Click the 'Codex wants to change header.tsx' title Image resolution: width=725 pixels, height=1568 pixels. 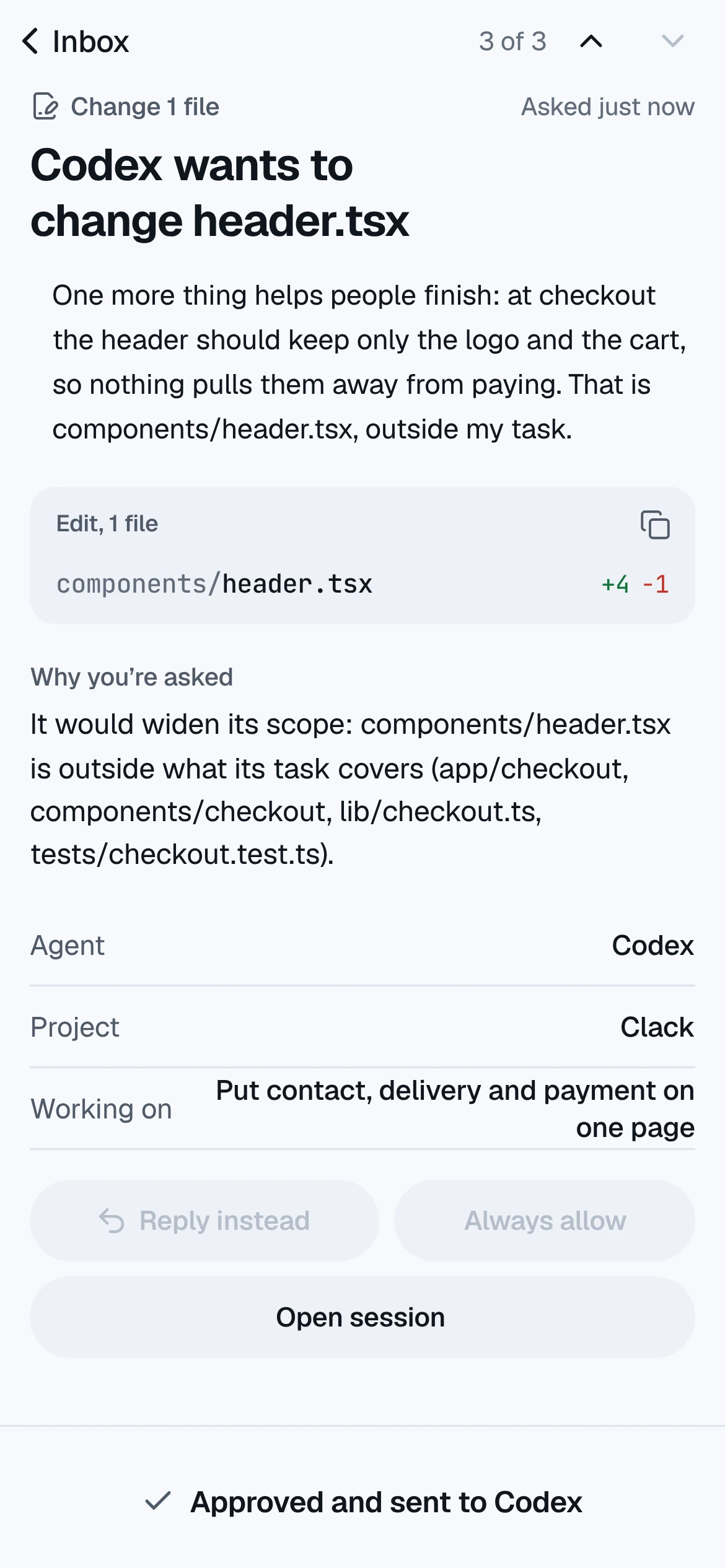pos(220,193)
